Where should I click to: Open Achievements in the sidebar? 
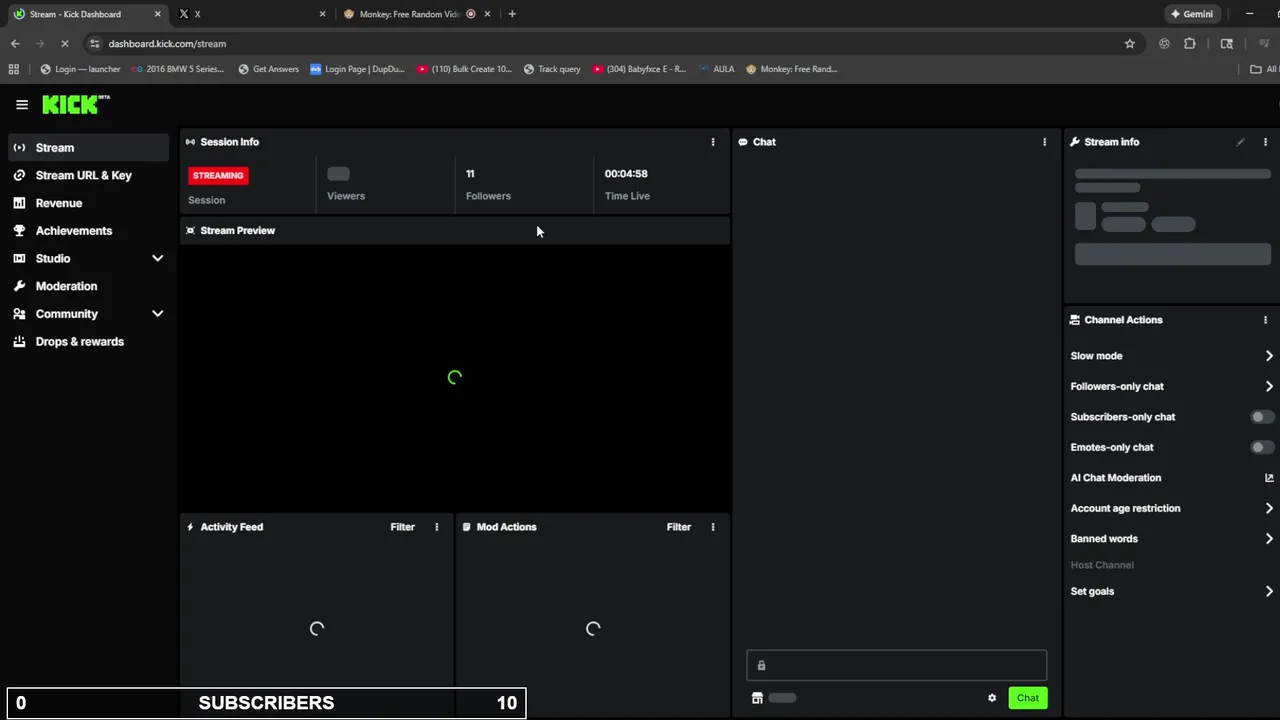click(x=74, y=231)
